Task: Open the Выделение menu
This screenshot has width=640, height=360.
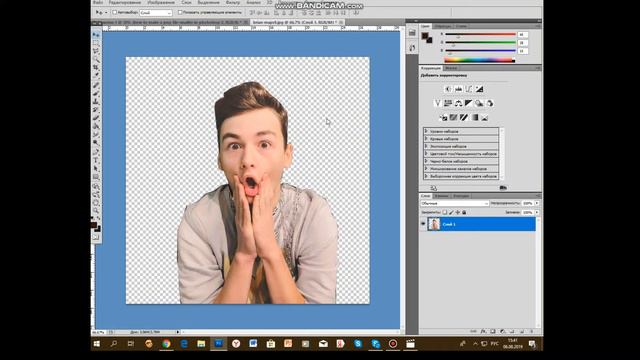Action: (209, 2)
